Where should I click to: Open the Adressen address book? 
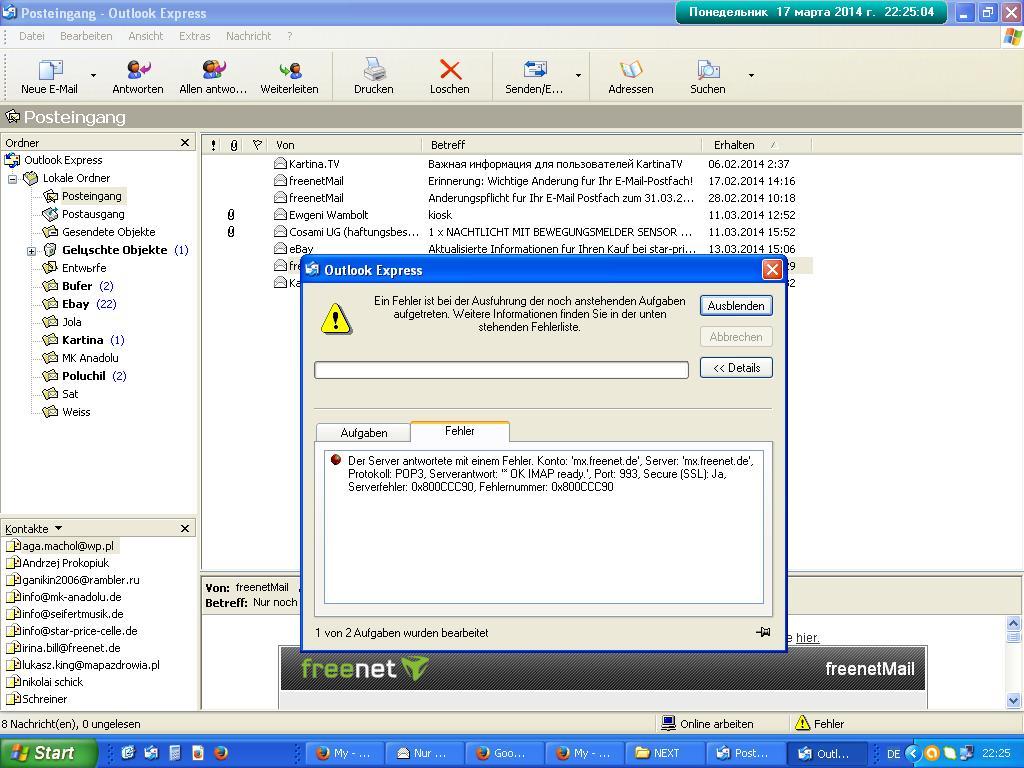630,76
